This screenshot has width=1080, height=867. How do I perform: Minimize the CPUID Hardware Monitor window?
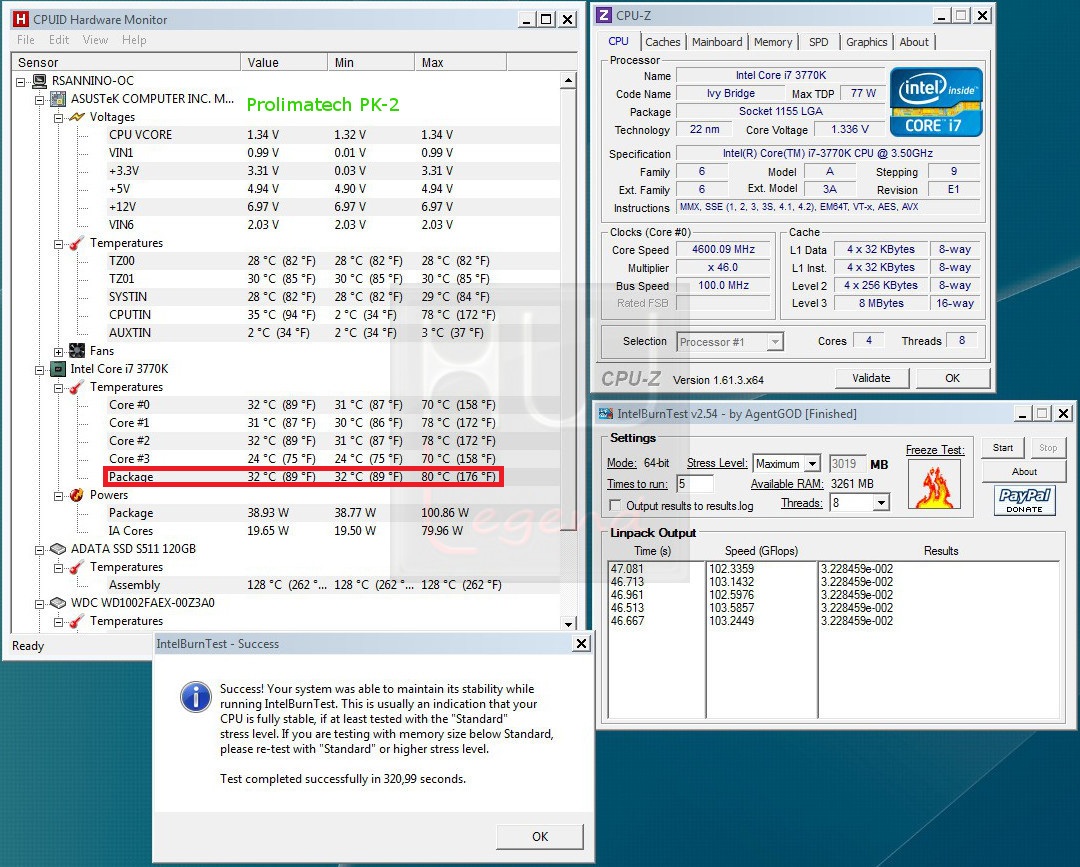pos(526,19)
